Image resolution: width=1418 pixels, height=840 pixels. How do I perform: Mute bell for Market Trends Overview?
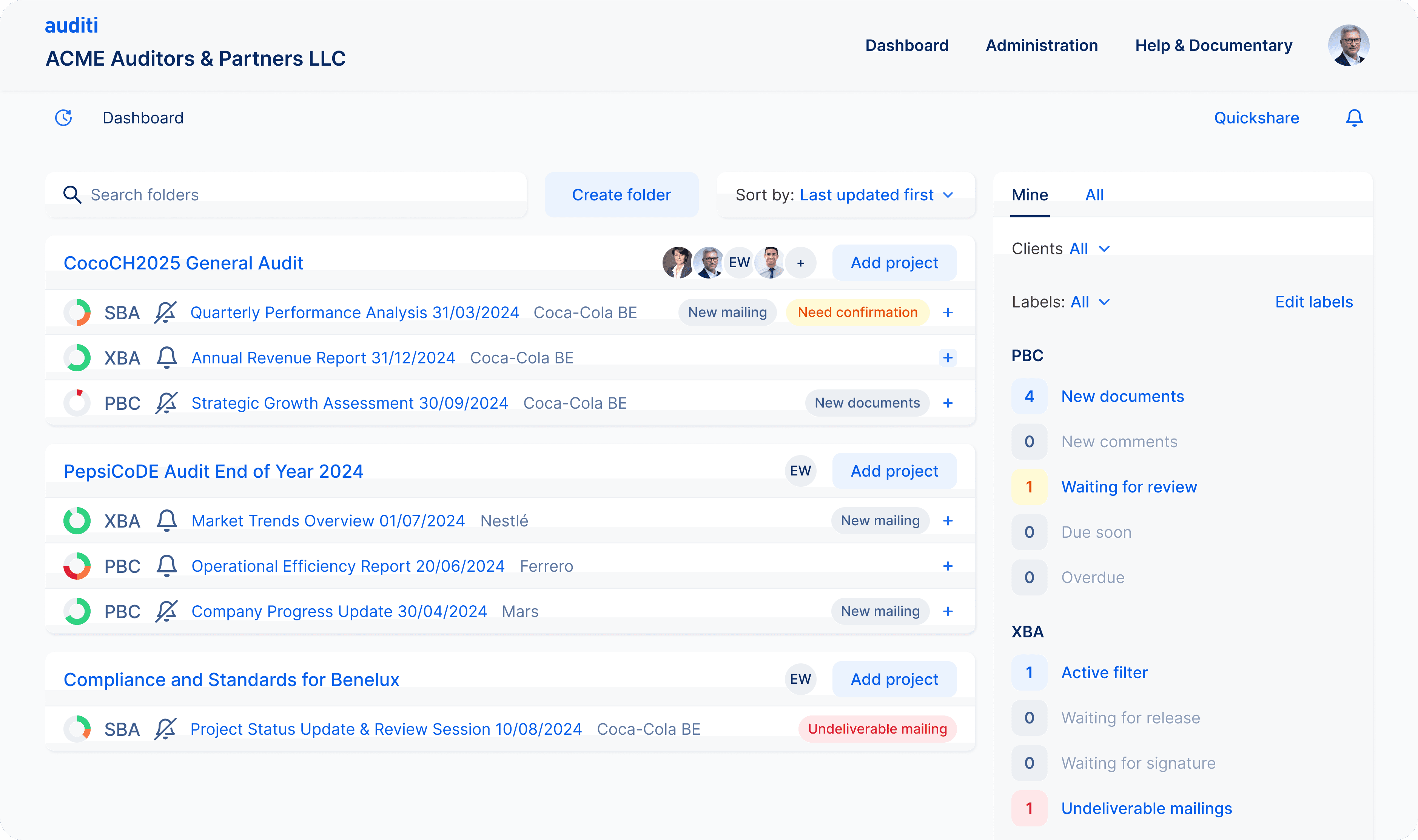click(x=166, y=521)
